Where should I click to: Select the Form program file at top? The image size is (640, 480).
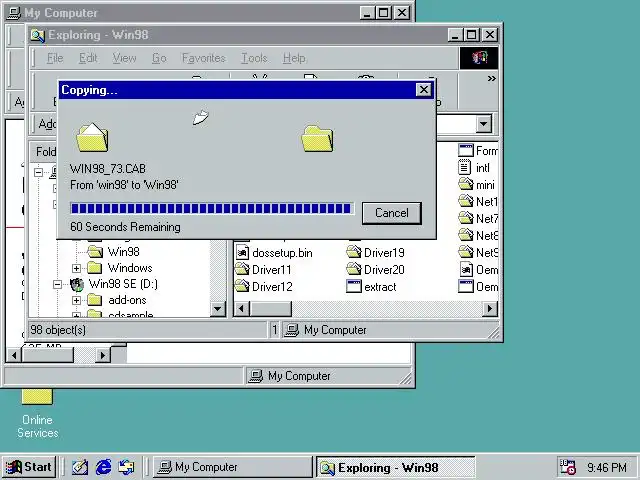pyautogui.click(x=478, y=151)
